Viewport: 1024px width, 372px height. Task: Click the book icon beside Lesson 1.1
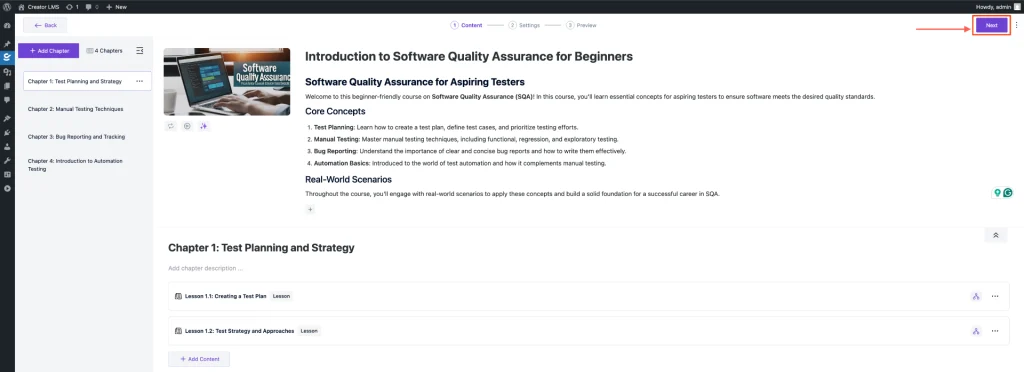coord(178,296)
